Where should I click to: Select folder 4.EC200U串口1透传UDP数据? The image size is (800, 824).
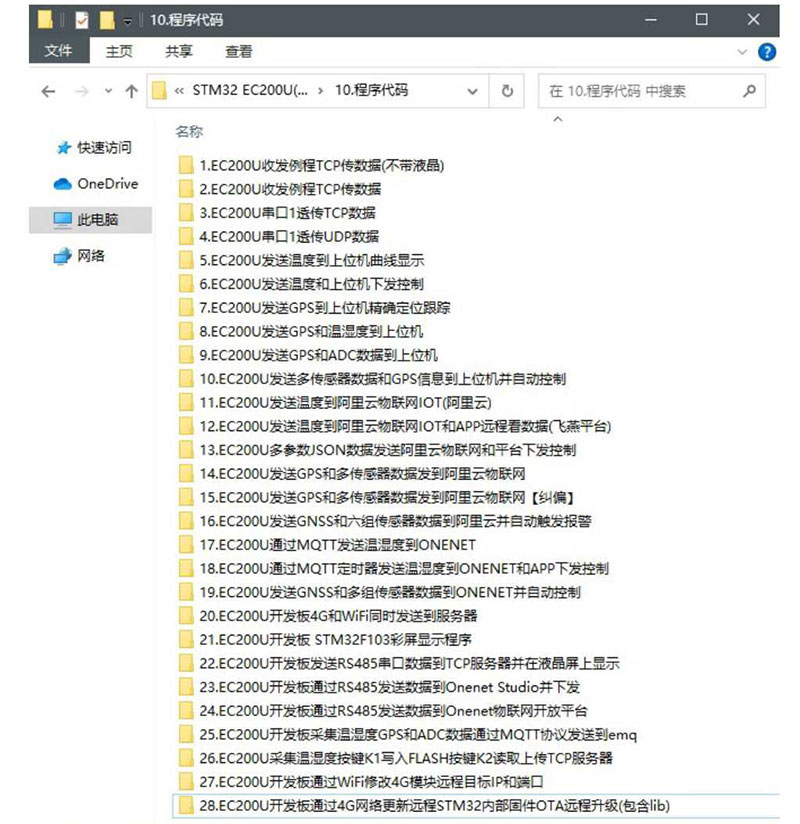(x=289, y=236)
